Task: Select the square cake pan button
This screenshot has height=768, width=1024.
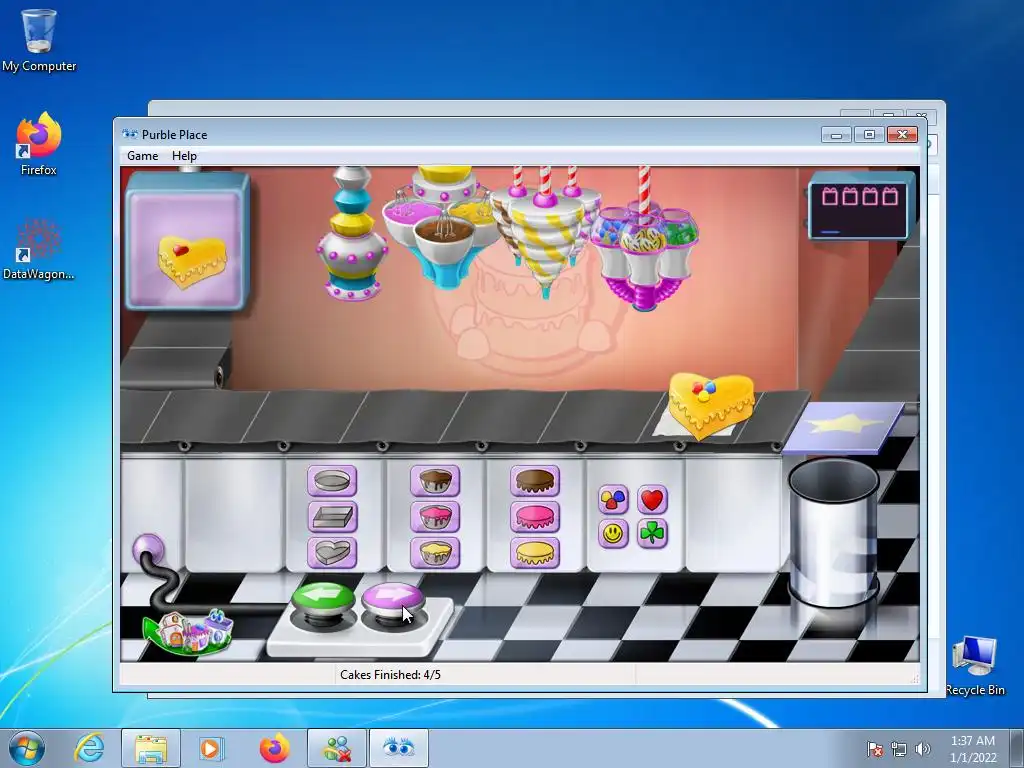Action: (x=332, y=517)
